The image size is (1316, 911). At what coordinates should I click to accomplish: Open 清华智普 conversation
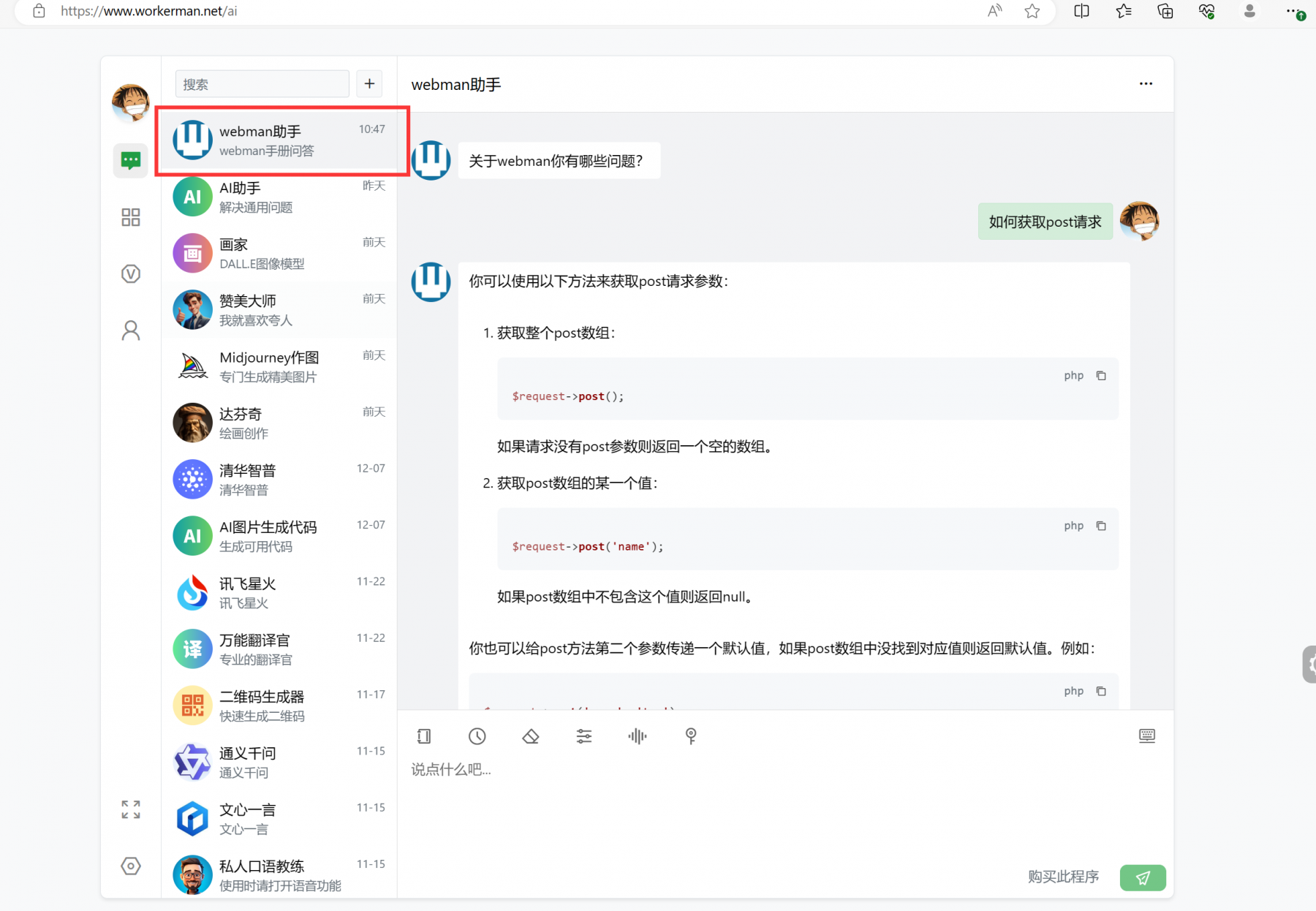coord(279,480)
